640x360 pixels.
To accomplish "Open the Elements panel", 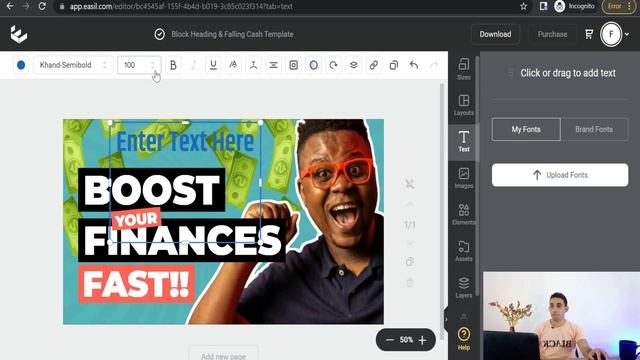I will point(464,214).
